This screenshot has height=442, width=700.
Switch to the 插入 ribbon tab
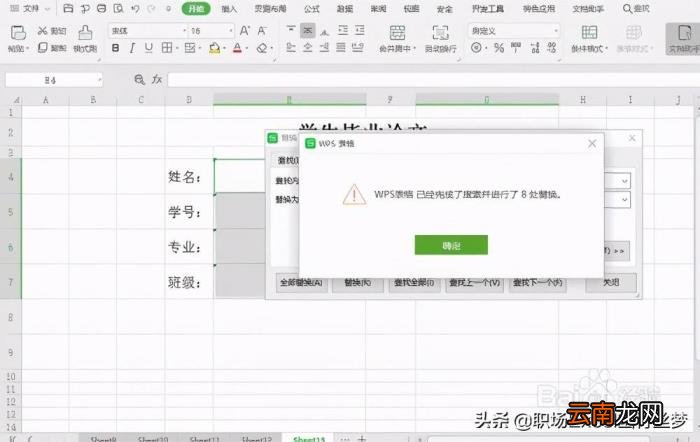(x=229, y=8)
